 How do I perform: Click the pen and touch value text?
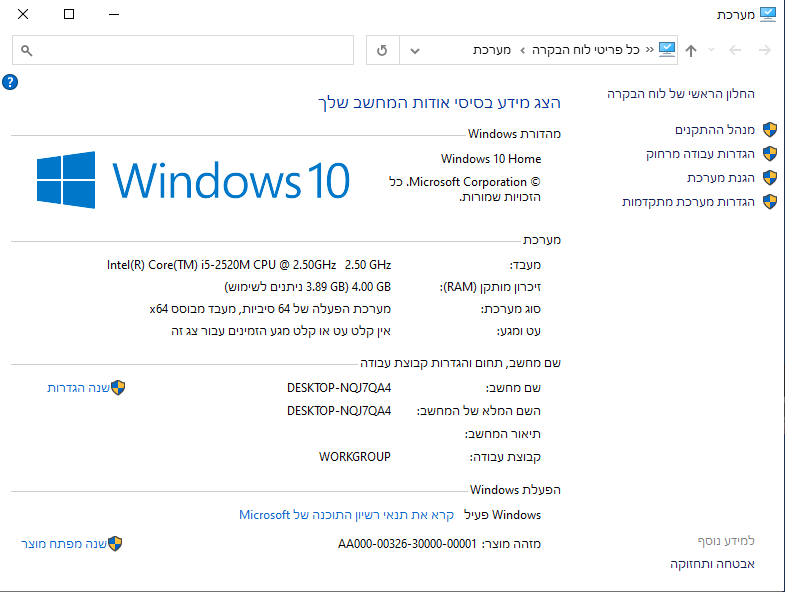[281, 331]
